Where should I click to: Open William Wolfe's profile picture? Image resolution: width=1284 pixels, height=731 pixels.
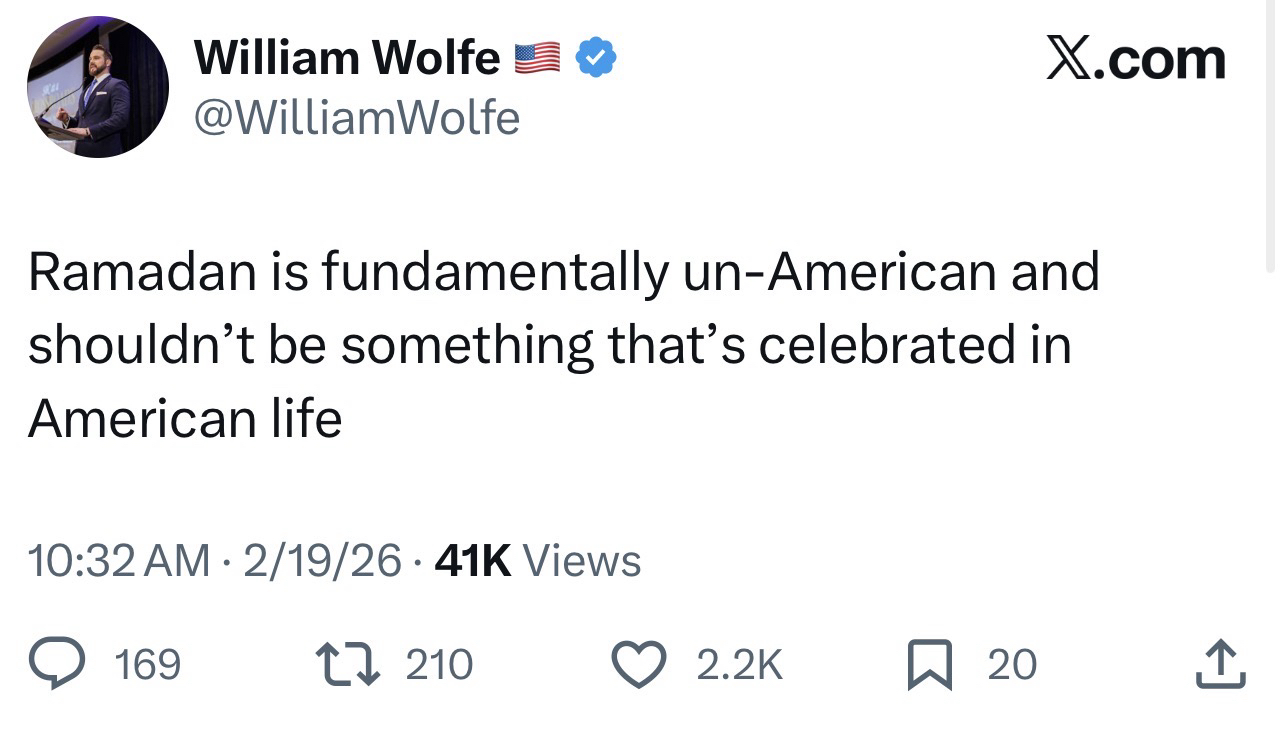[97, 87]
